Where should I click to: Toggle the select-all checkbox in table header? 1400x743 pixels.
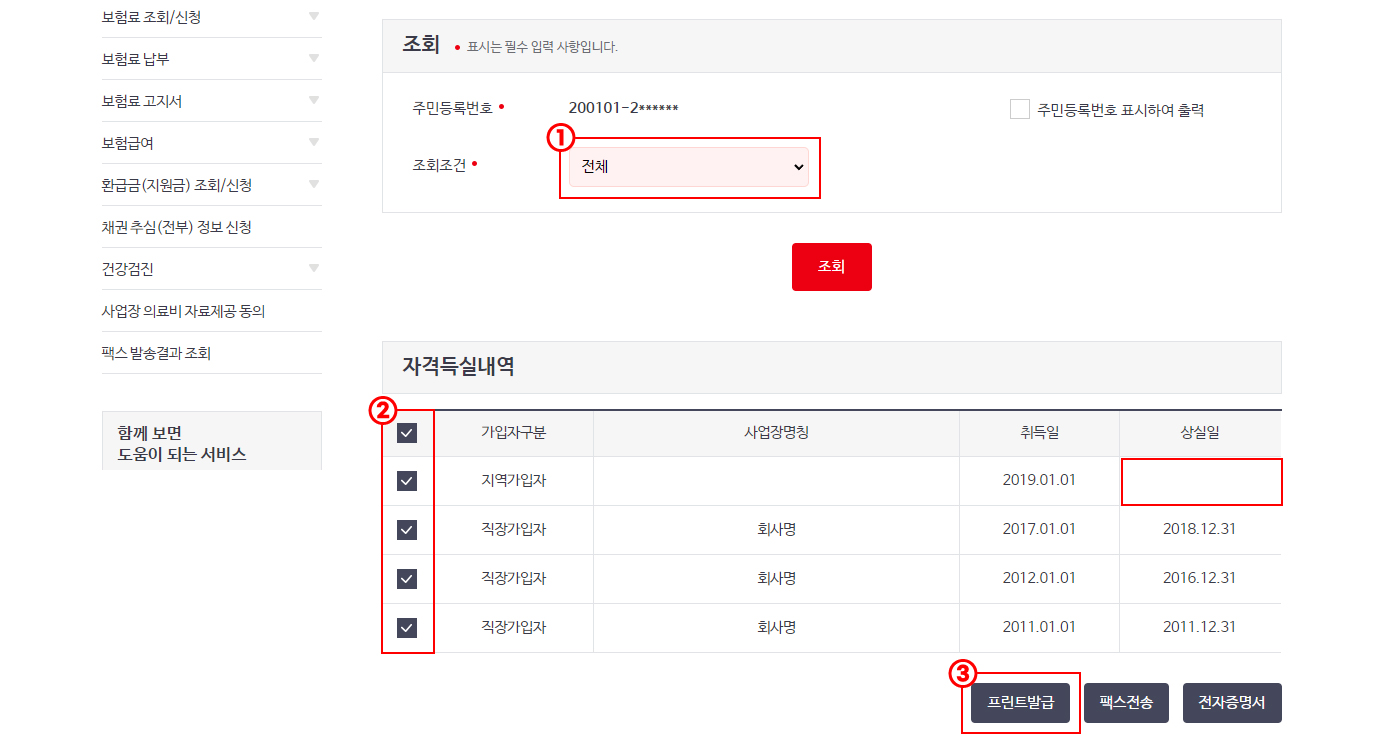click(407, 433)
